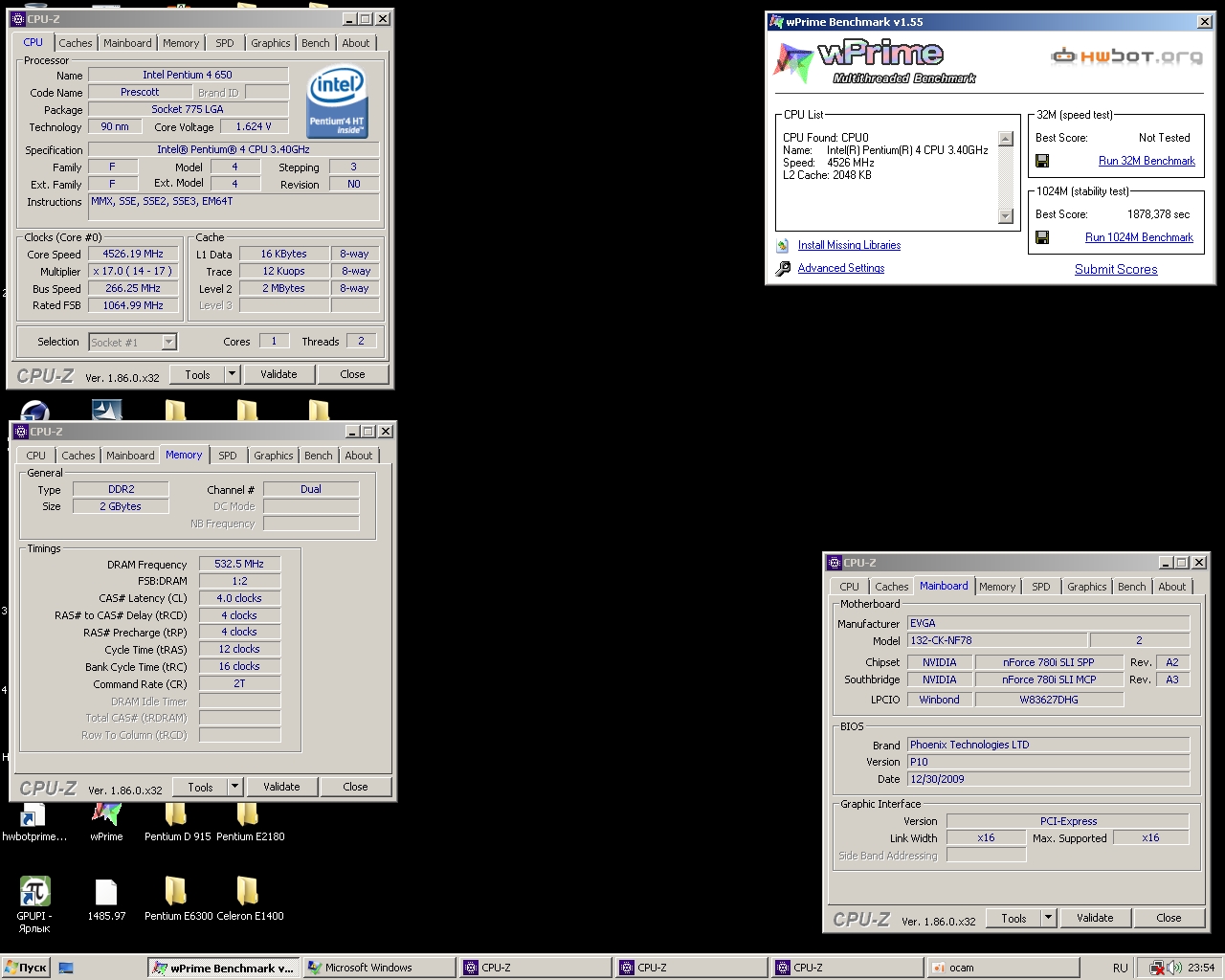The height and width of the screenshot is (980, 1225).
Task: Click the Phoenix Technologies LTD brand field
Action: 1048,745
